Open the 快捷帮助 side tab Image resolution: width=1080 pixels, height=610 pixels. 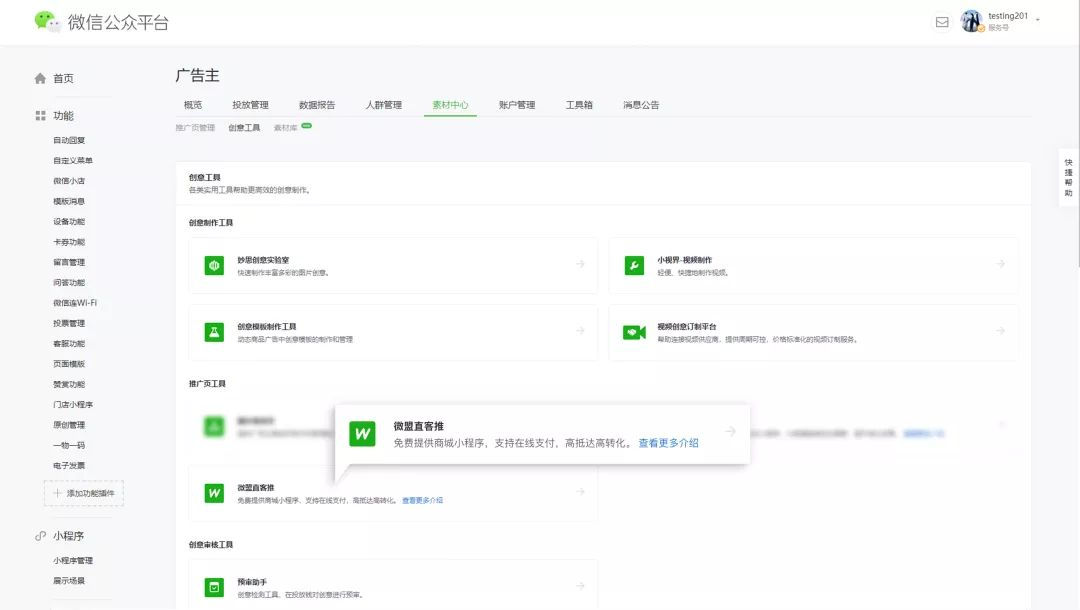tap(1068, 178)
